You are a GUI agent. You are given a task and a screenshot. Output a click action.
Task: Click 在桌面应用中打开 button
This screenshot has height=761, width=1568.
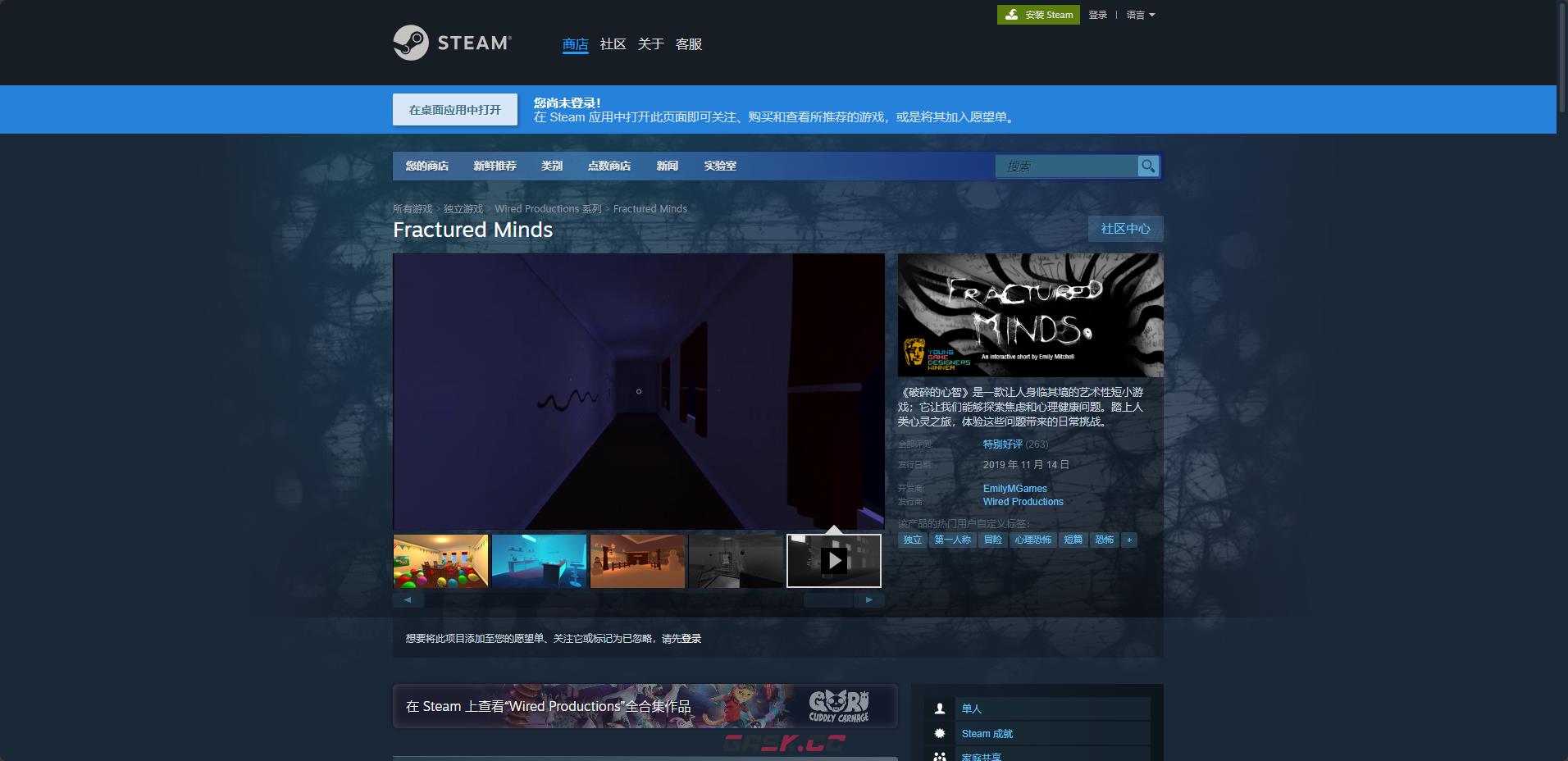[x=455, y=109]
